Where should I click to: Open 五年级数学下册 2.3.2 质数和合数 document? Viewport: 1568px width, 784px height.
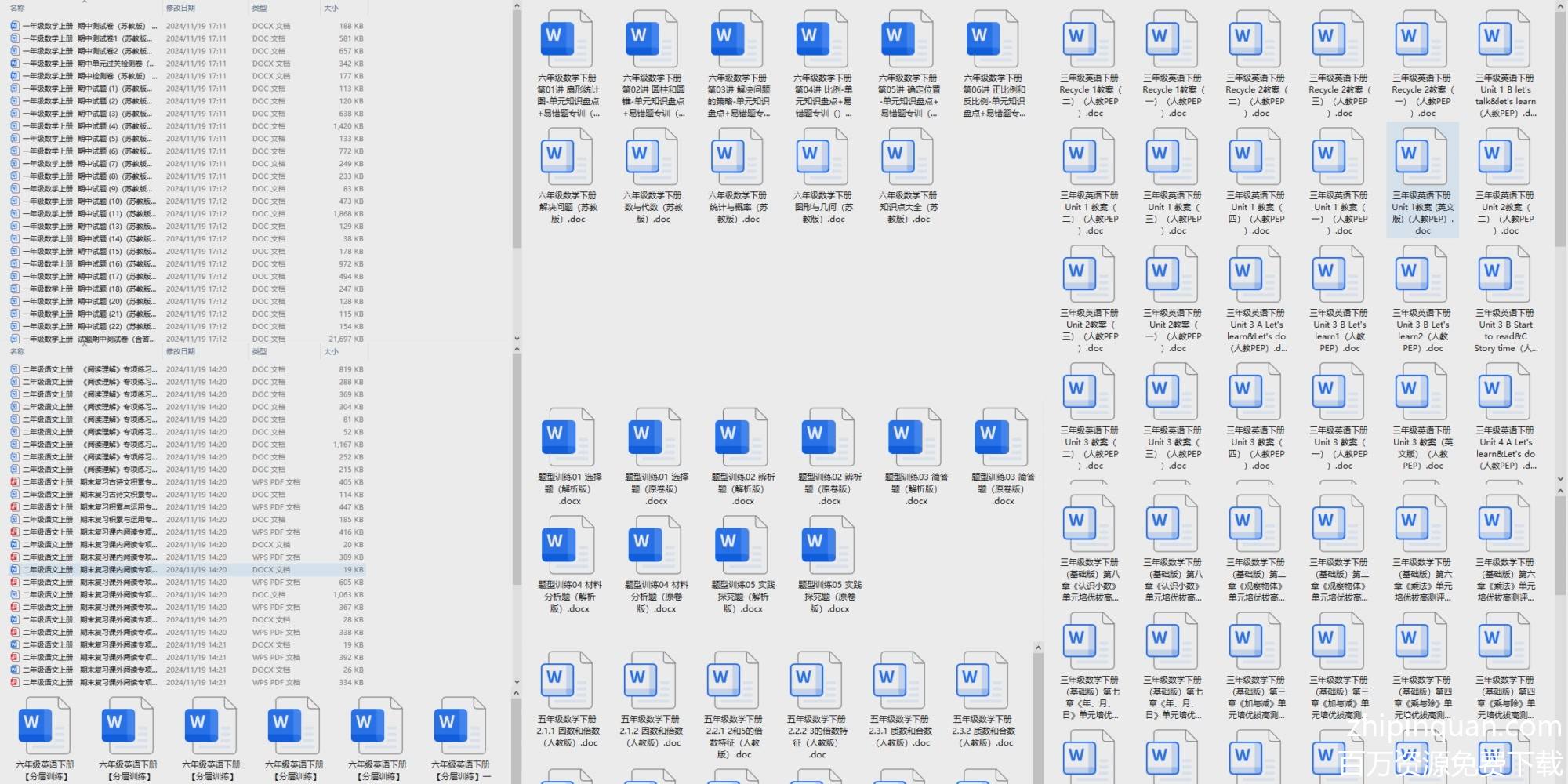[x=983, y=681]
